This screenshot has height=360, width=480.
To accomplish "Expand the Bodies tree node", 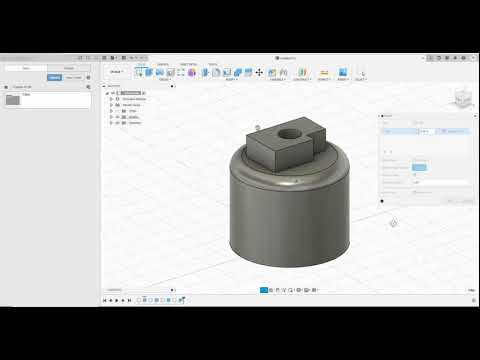I will tap(112, 117).
